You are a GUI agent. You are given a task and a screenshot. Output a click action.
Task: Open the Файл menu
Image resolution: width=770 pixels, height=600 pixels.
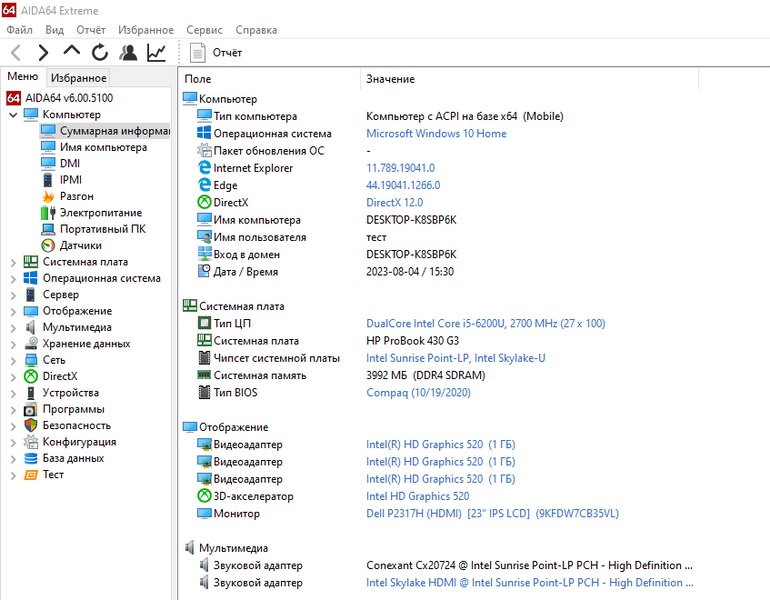20,30
